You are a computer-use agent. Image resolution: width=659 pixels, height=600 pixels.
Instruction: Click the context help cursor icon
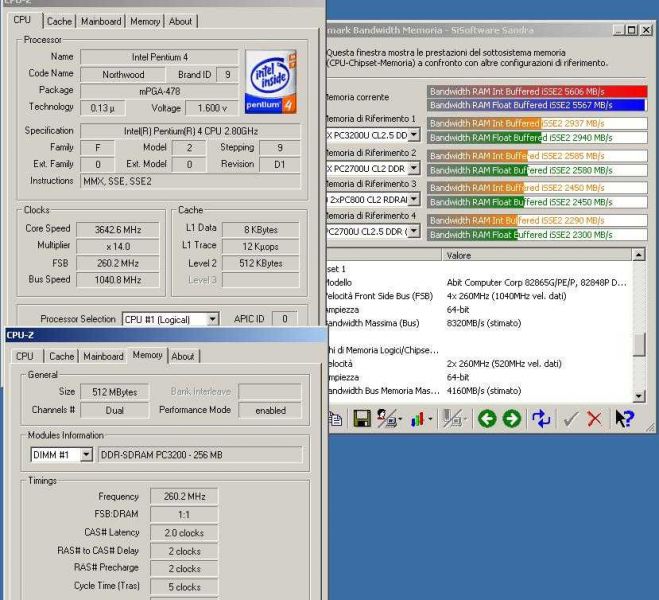tap(624, 419)
